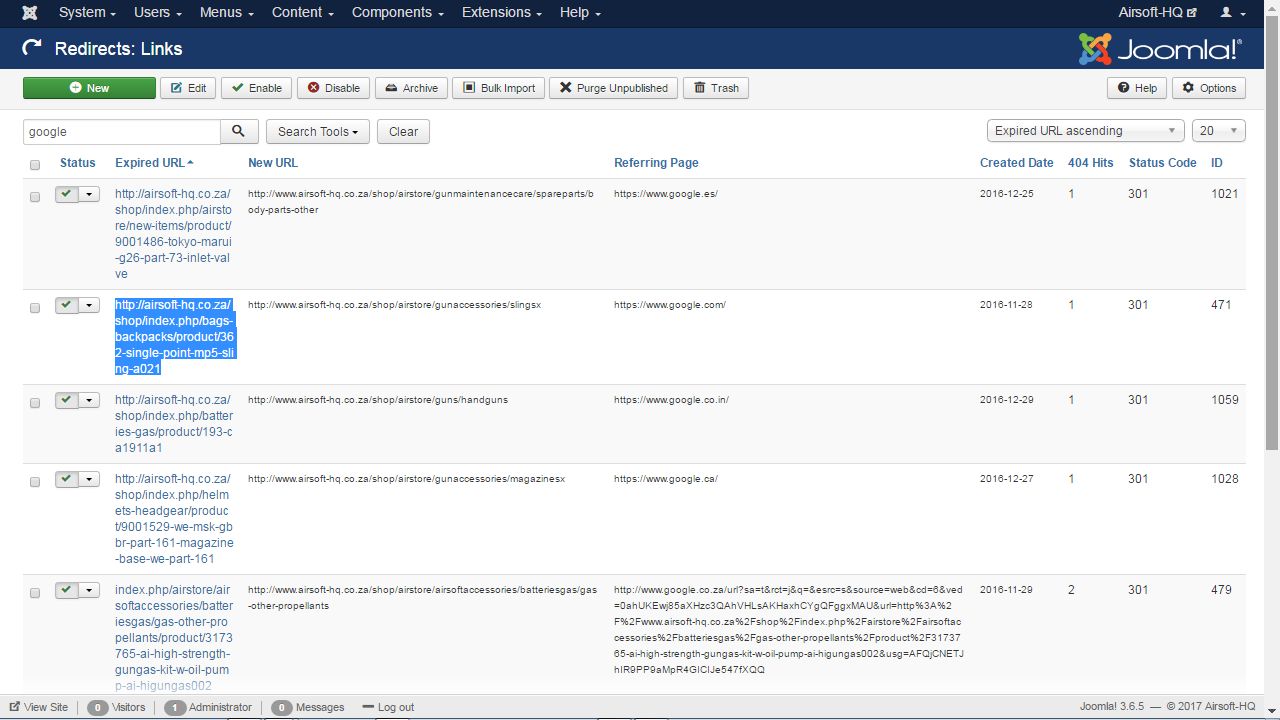The width and height of the screenshot is (1280, 720).
Task: Sort by ID column header
Action: (1217, 163)
